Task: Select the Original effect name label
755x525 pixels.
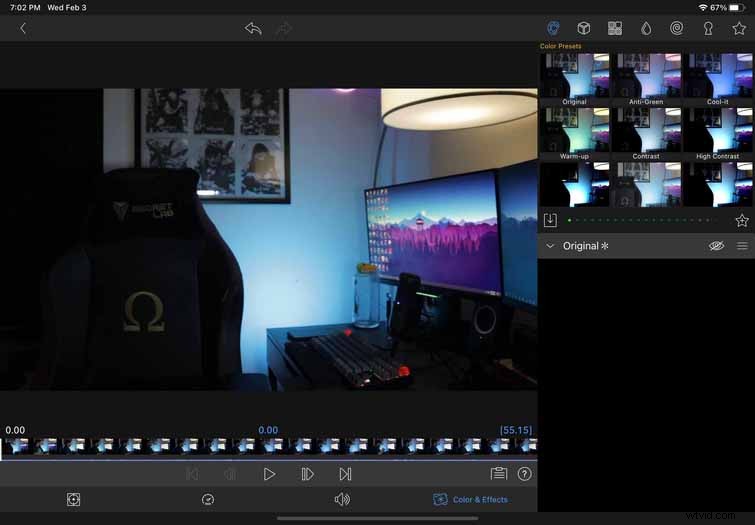Action: (x=586, y=246)
